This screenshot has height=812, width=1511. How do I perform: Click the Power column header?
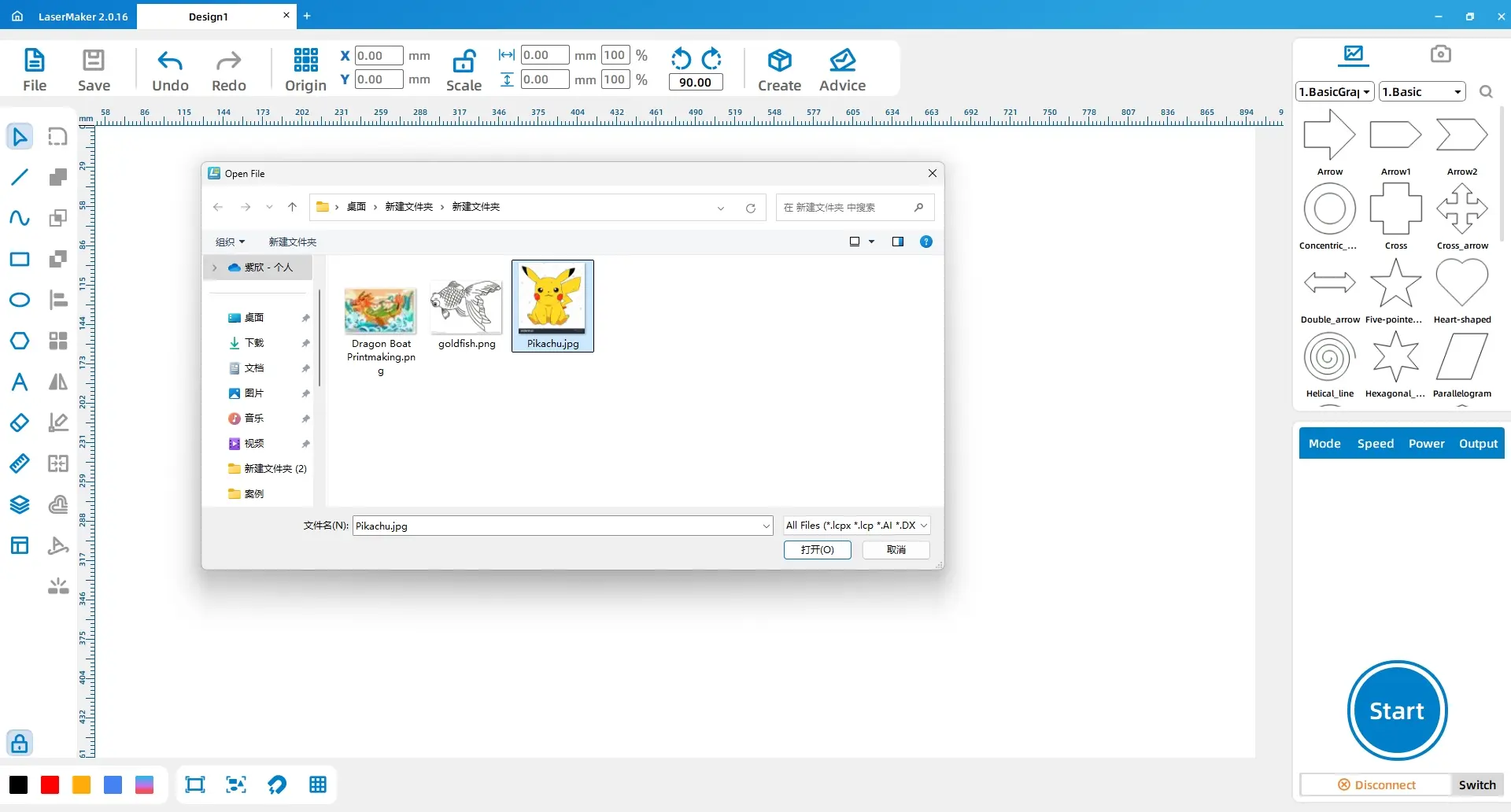1426,444
